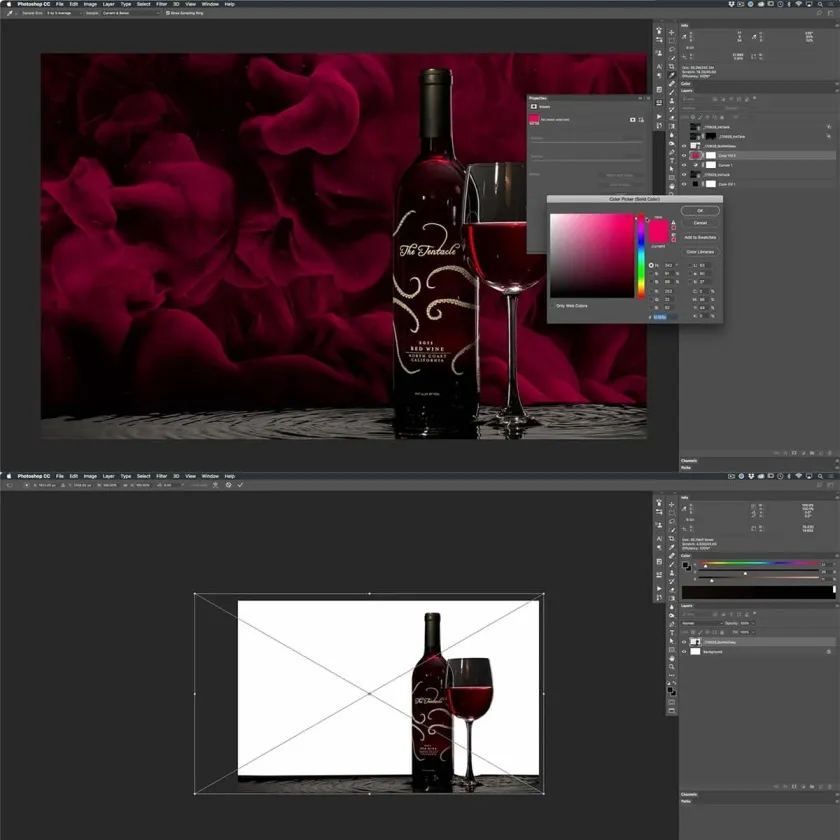
Task: Open the Sample Size dropdown
Action: coord(65,14)
